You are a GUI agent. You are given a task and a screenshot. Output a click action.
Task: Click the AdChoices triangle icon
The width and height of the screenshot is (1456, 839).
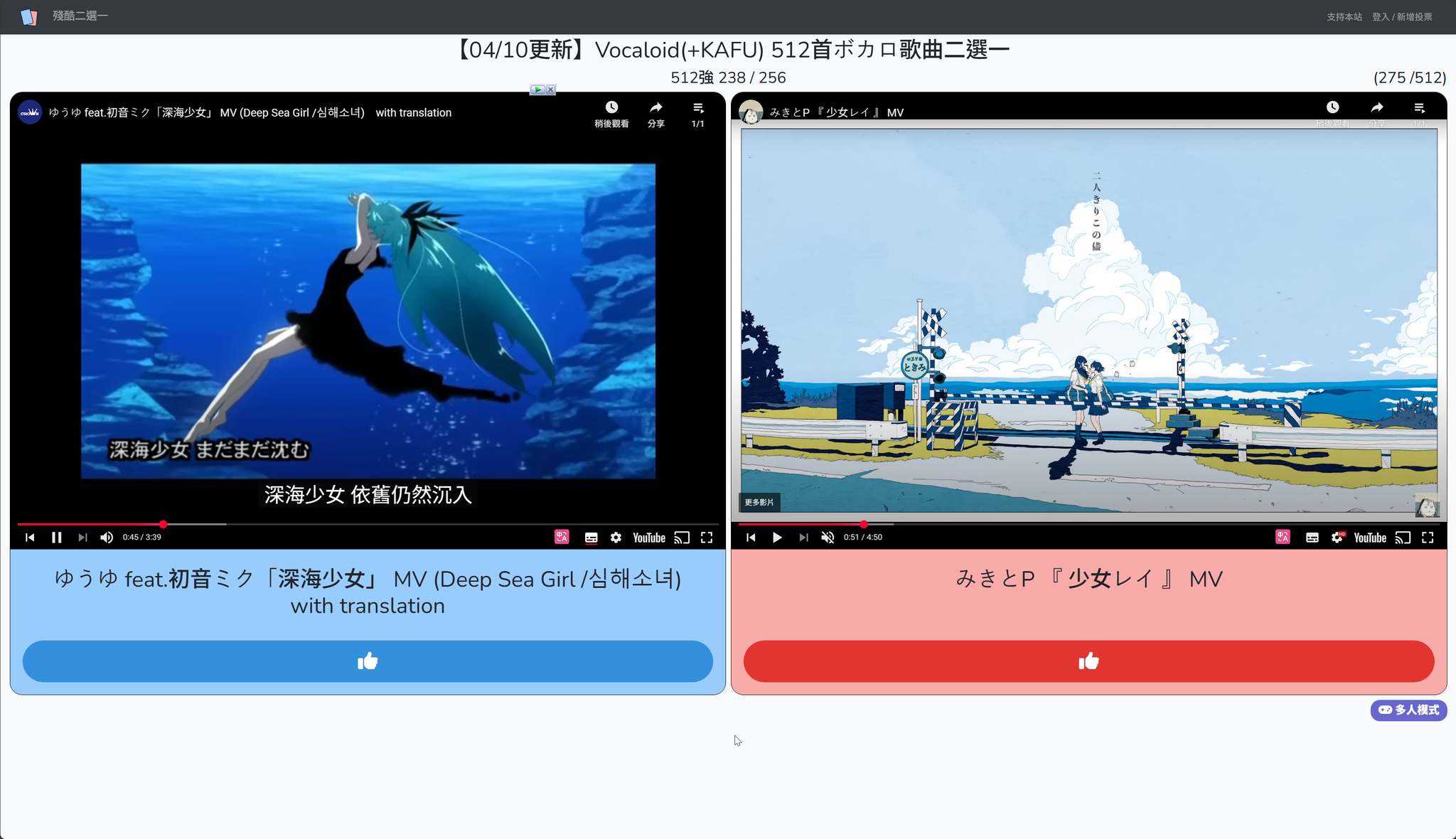537,90
